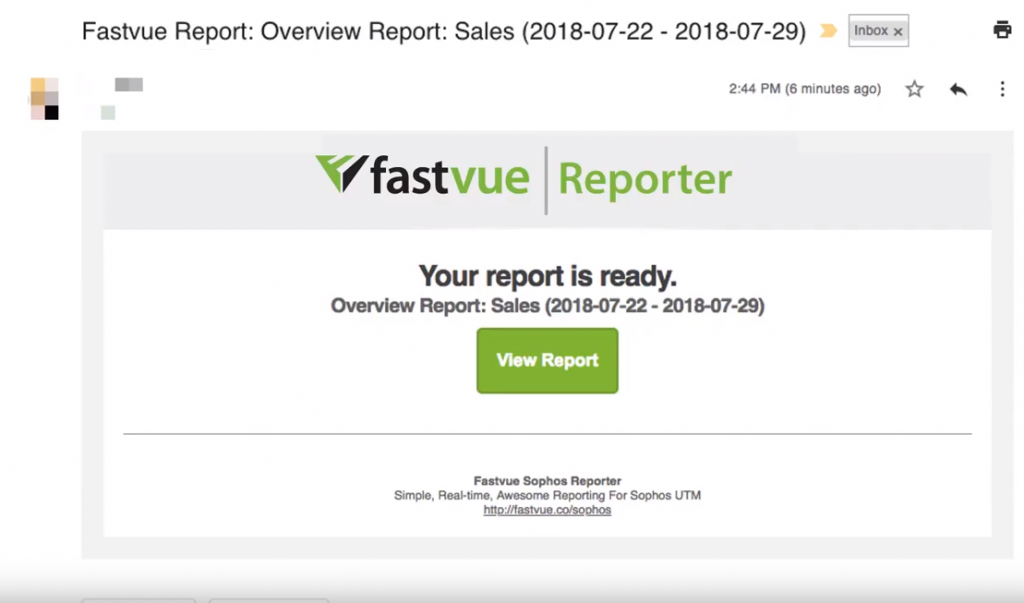Click the email subject line title
The height and width of the screenshot is (603, 1024).
pyautogui.click(x=443, y=31)
